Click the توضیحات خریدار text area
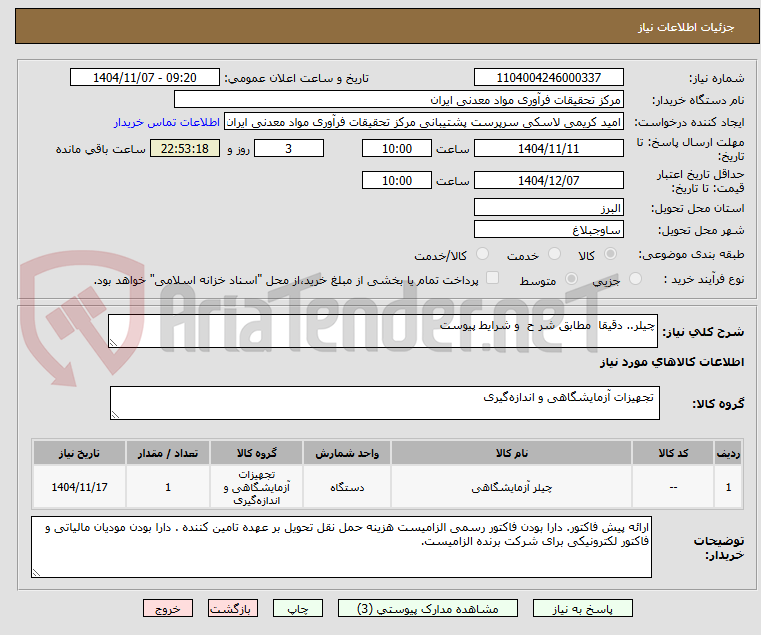The width and height of the screenshot is (761, 635). coord(341,547)
